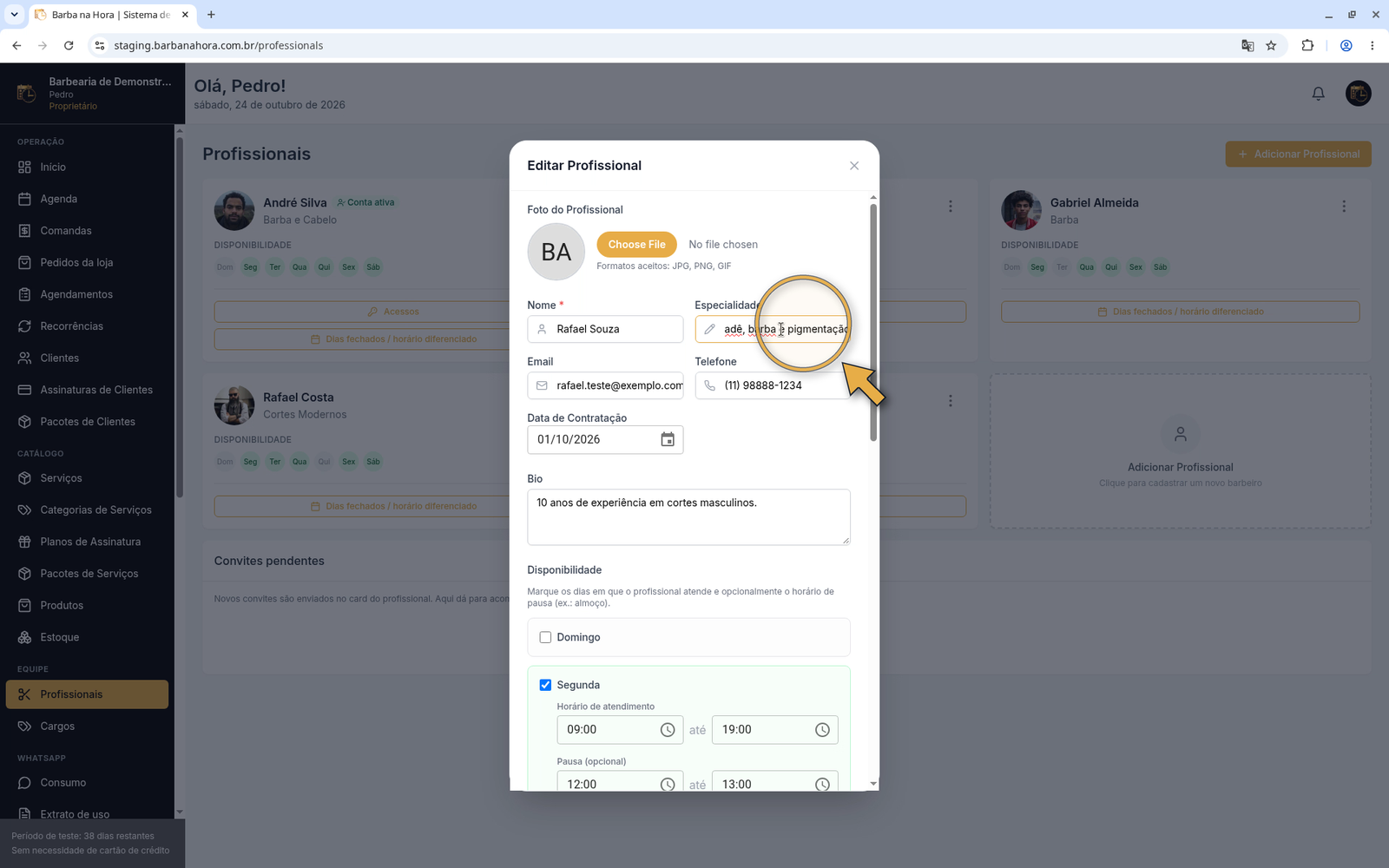
Task: Open Consumo under WhatsApp section
Action: (87, 782)
